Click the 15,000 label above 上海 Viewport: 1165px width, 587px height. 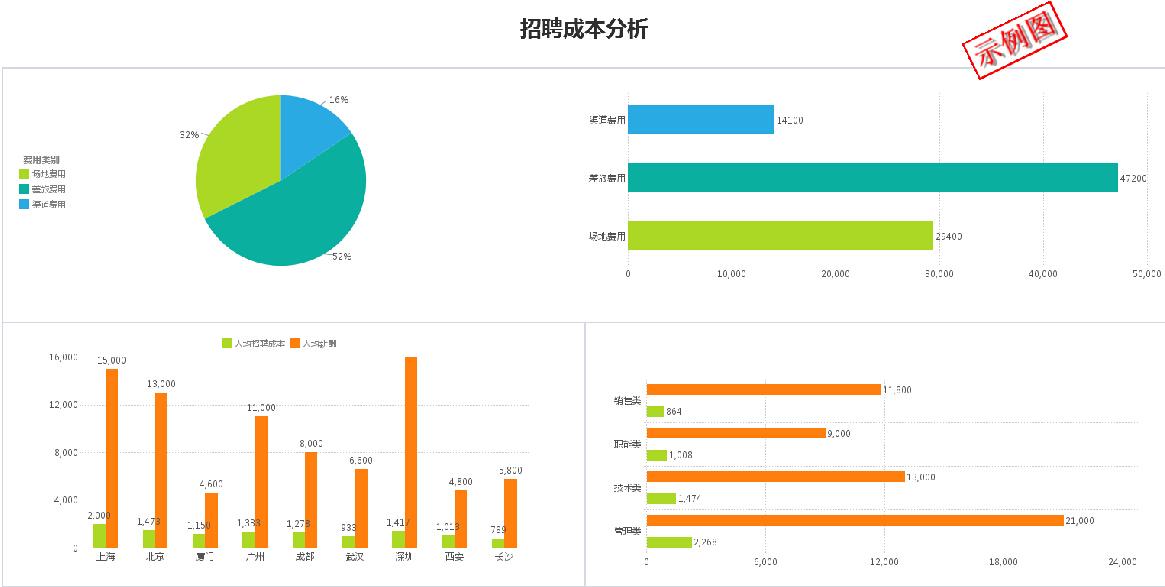pos(111,360)
